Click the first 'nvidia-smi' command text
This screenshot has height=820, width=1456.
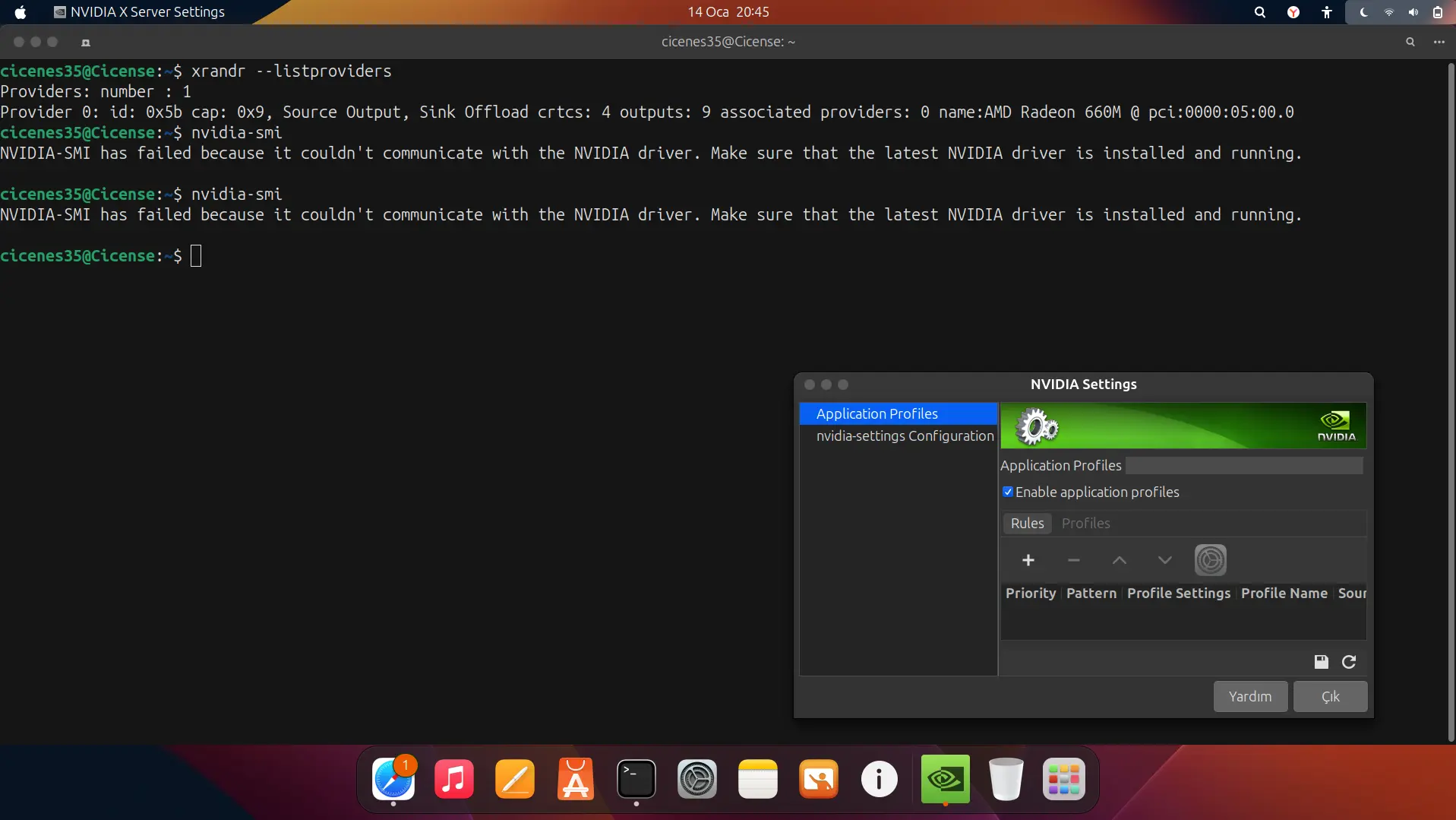[237, 132]
